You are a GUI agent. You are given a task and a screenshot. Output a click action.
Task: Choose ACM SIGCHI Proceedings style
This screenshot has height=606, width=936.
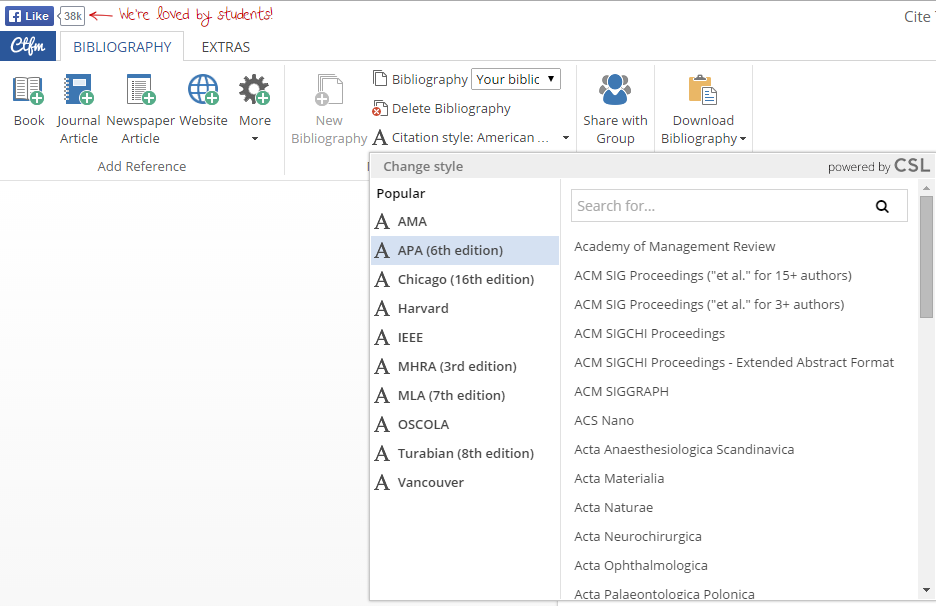coord(649,334)
